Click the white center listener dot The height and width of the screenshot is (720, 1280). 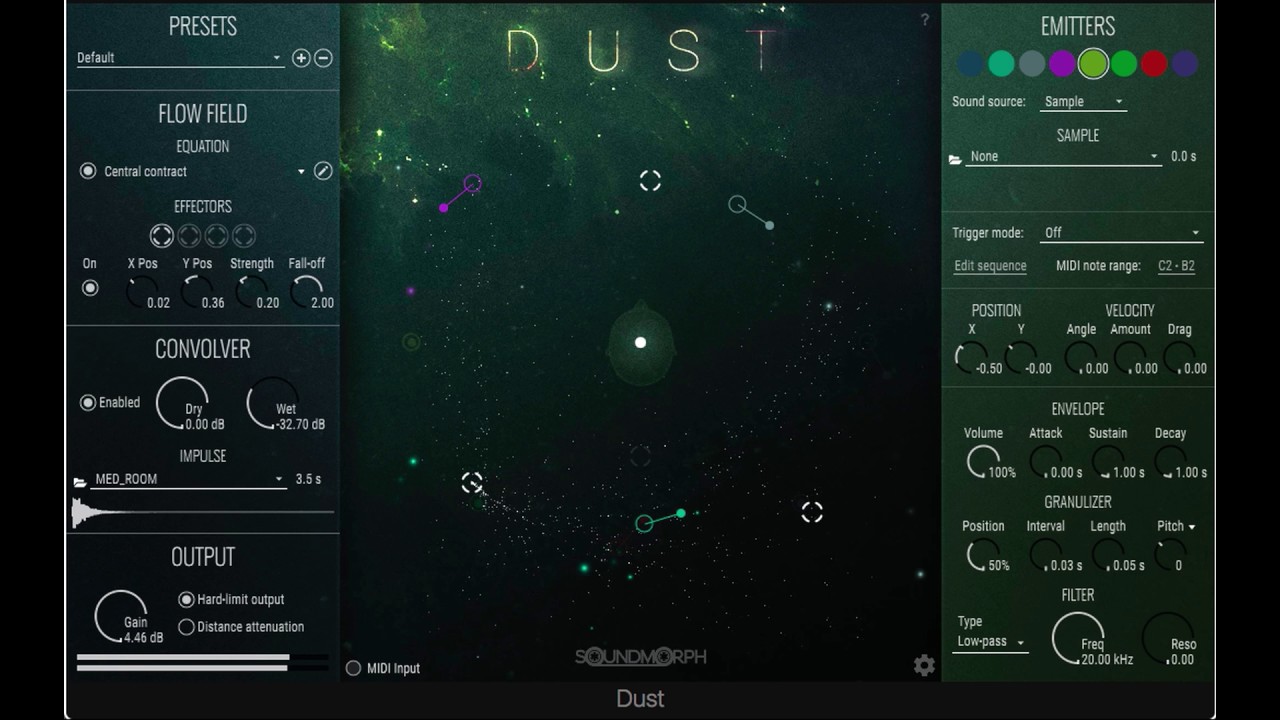click(640, 342)
